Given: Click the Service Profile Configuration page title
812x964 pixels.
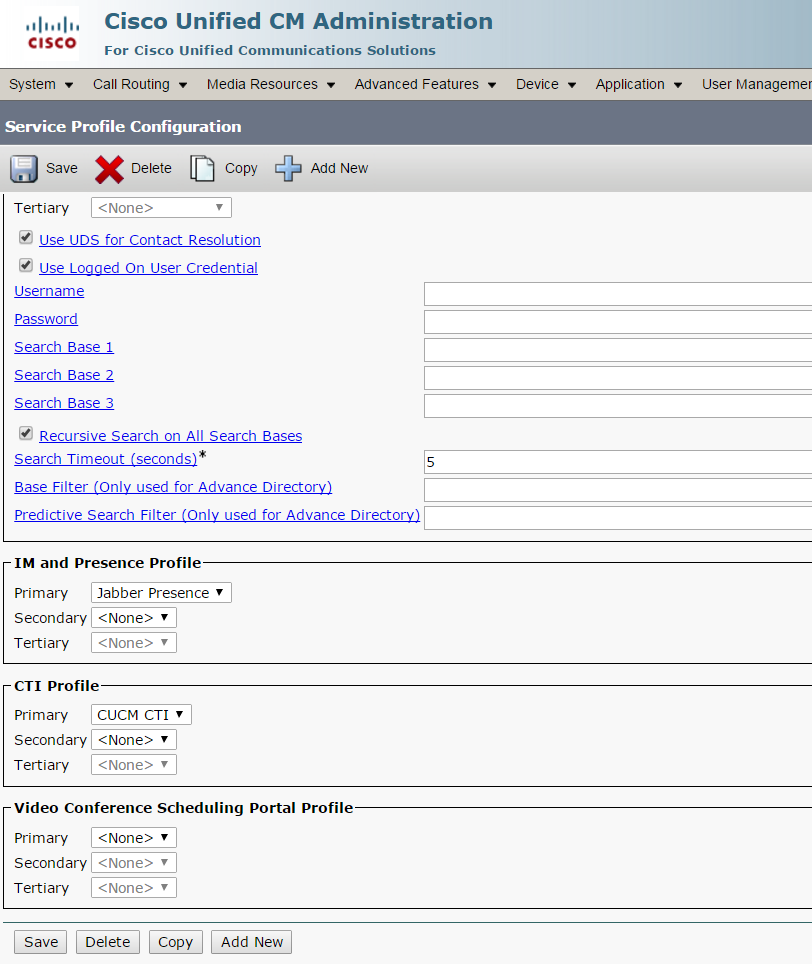Looking at the screenshot, I should coord(123,127).
